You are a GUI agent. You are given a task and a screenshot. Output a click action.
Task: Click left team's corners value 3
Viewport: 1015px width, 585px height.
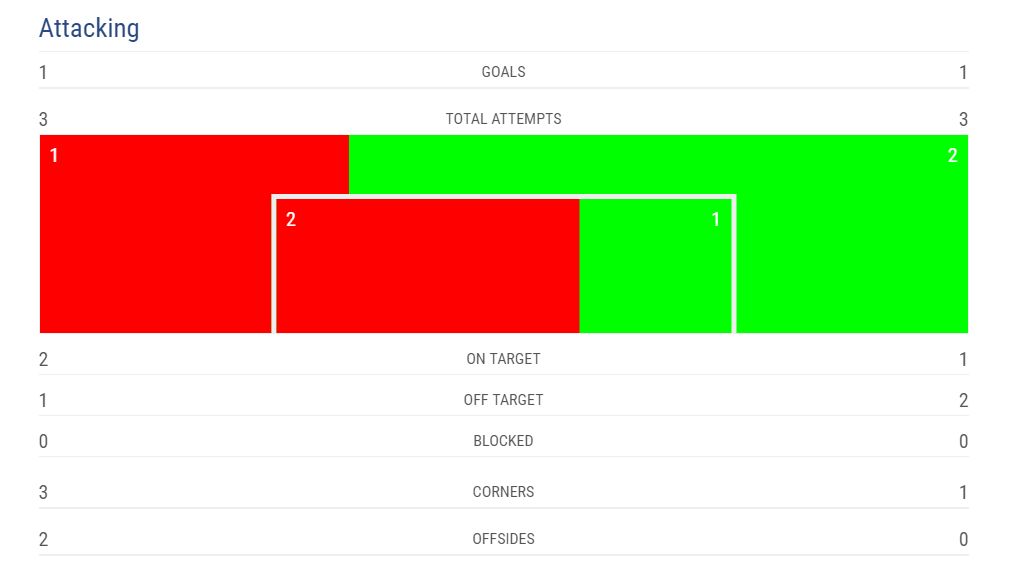point(43,492)
